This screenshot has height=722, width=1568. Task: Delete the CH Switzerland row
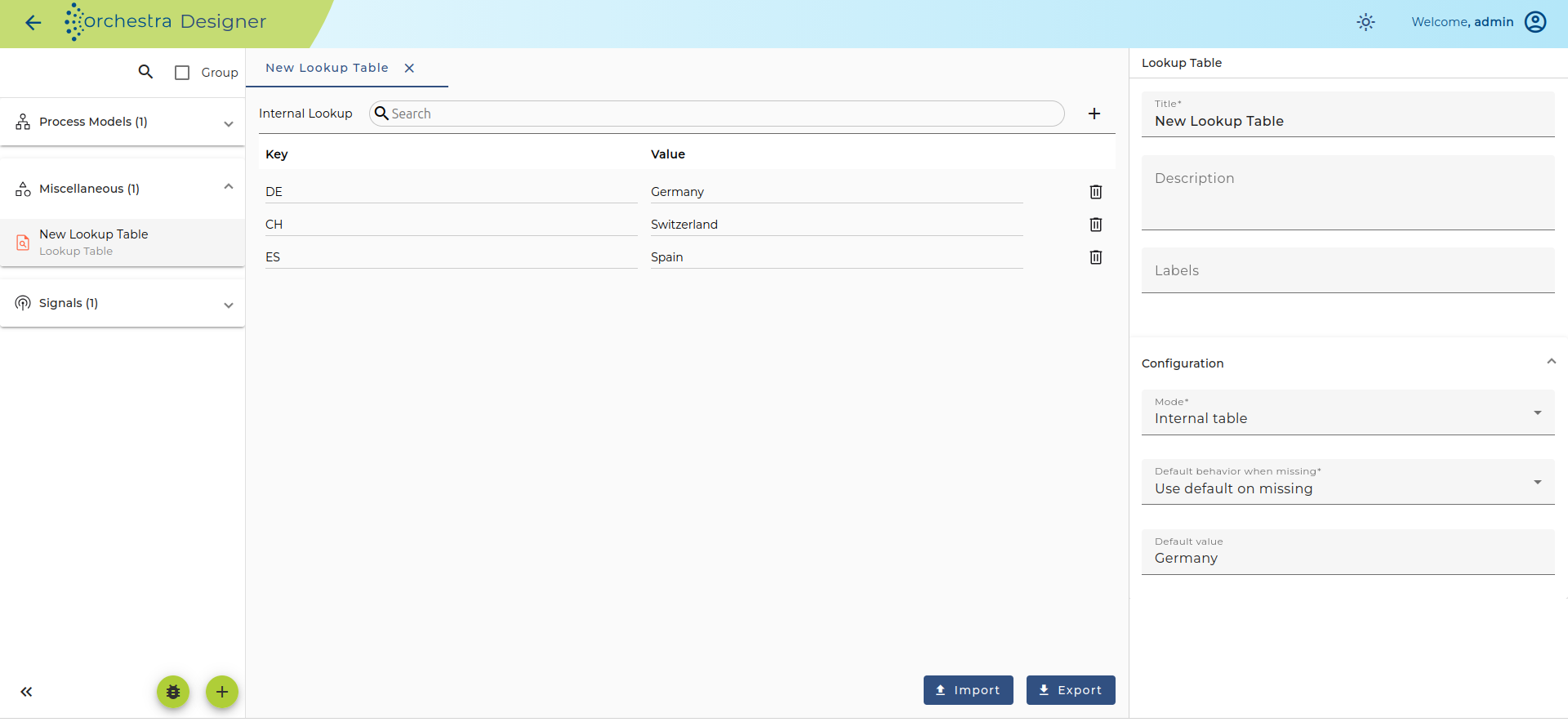(1096, 225)
